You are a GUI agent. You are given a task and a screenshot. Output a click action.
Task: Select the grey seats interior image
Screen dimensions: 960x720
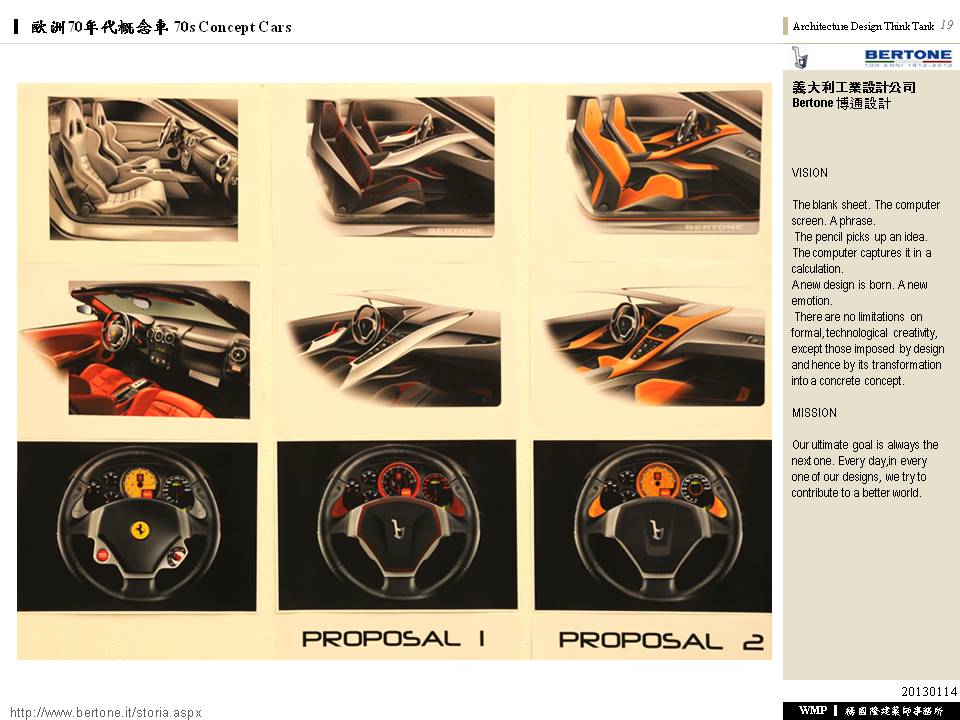point(143,168)
